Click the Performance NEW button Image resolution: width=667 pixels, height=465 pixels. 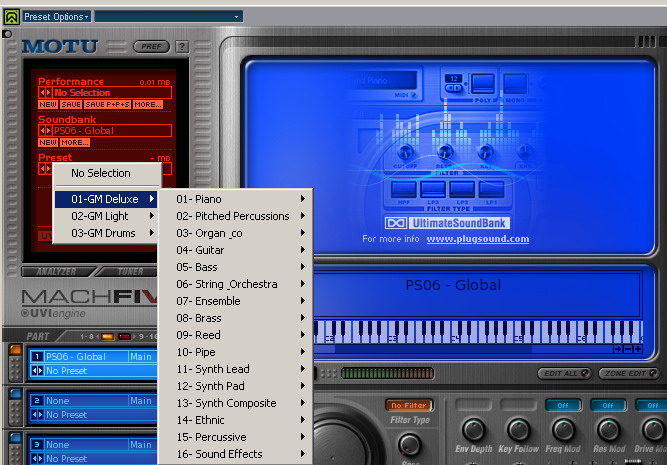tap(48, 104)
